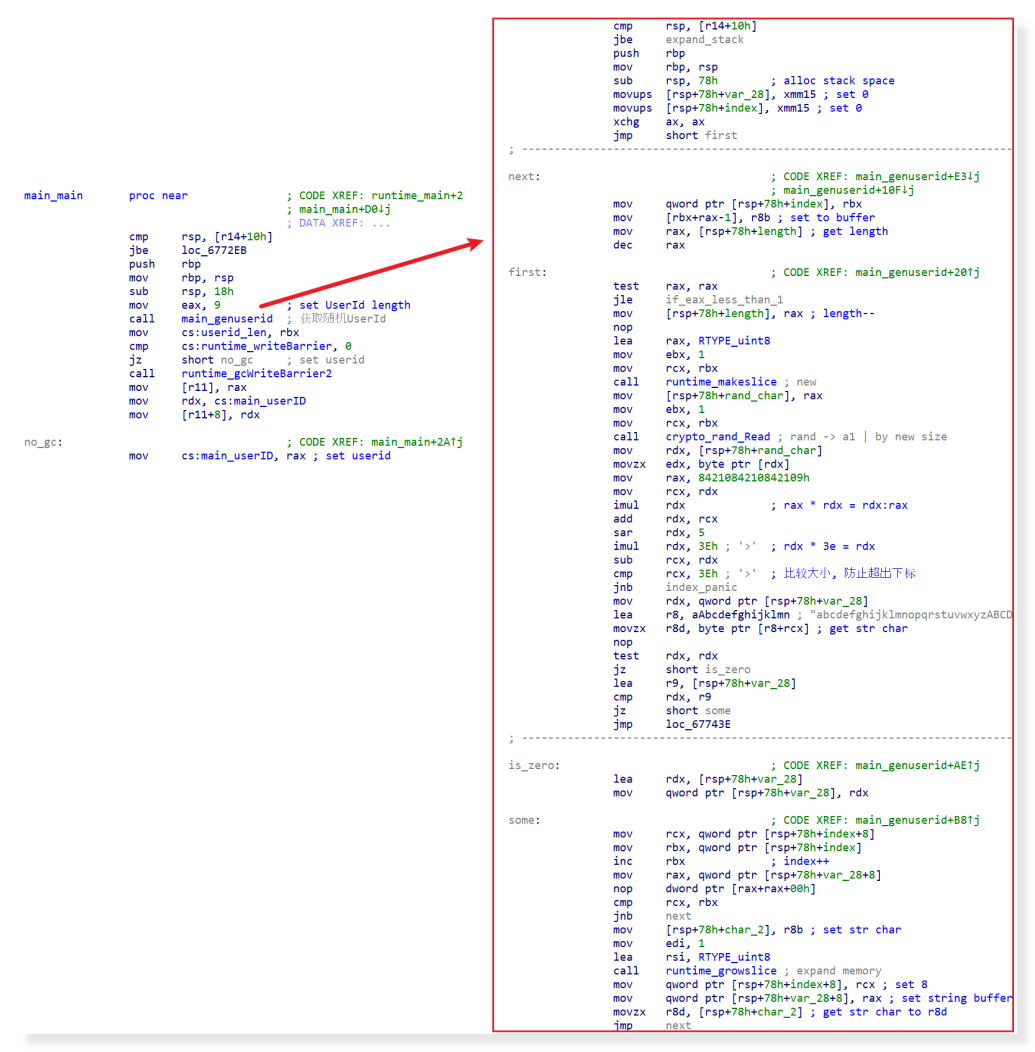Click the main_genuserid call target
The height and width of the screenshot is (1052, 1035).
click(227, 319)
